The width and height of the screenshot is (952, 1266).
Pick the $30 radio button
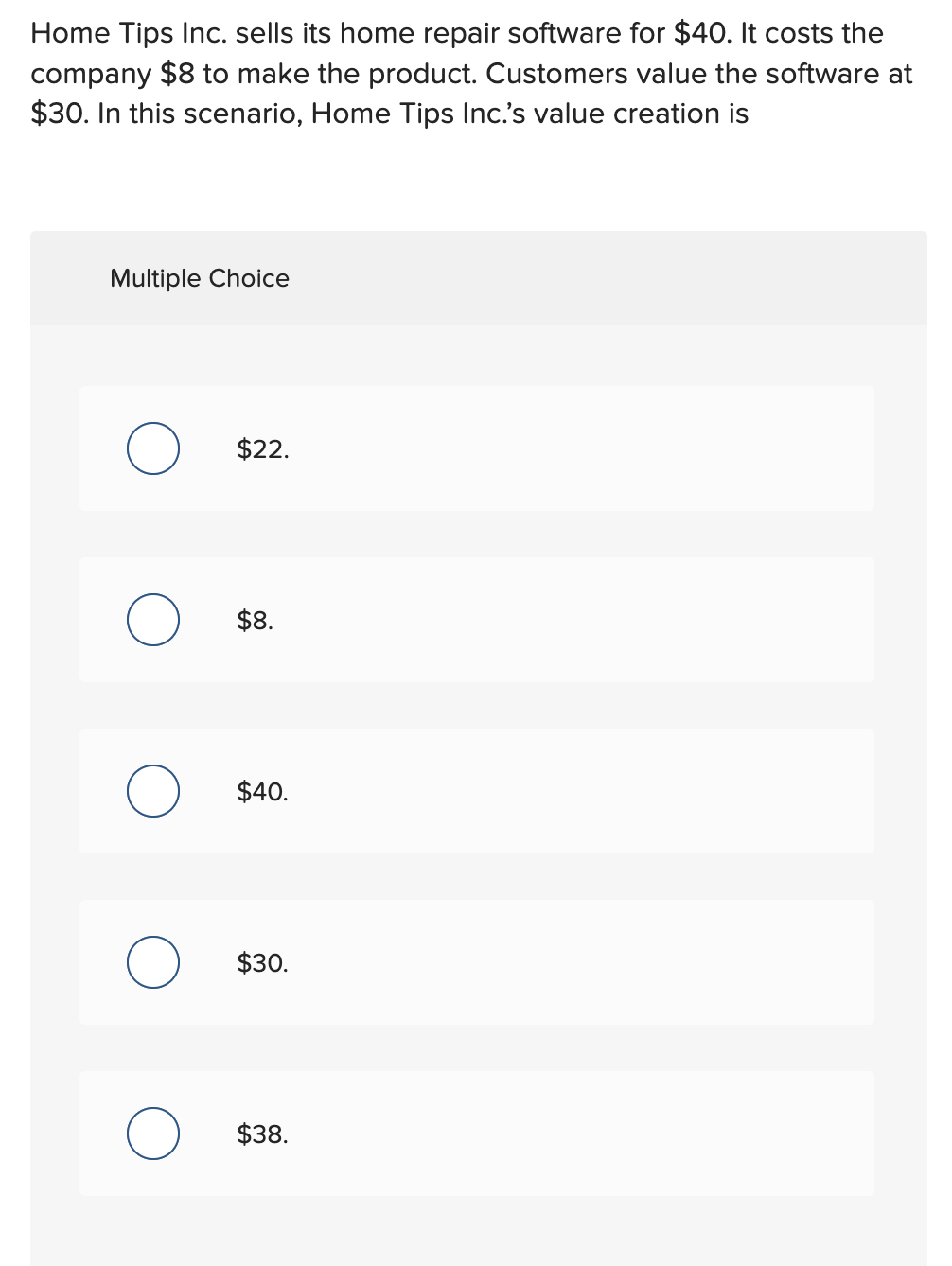point(153,962)
